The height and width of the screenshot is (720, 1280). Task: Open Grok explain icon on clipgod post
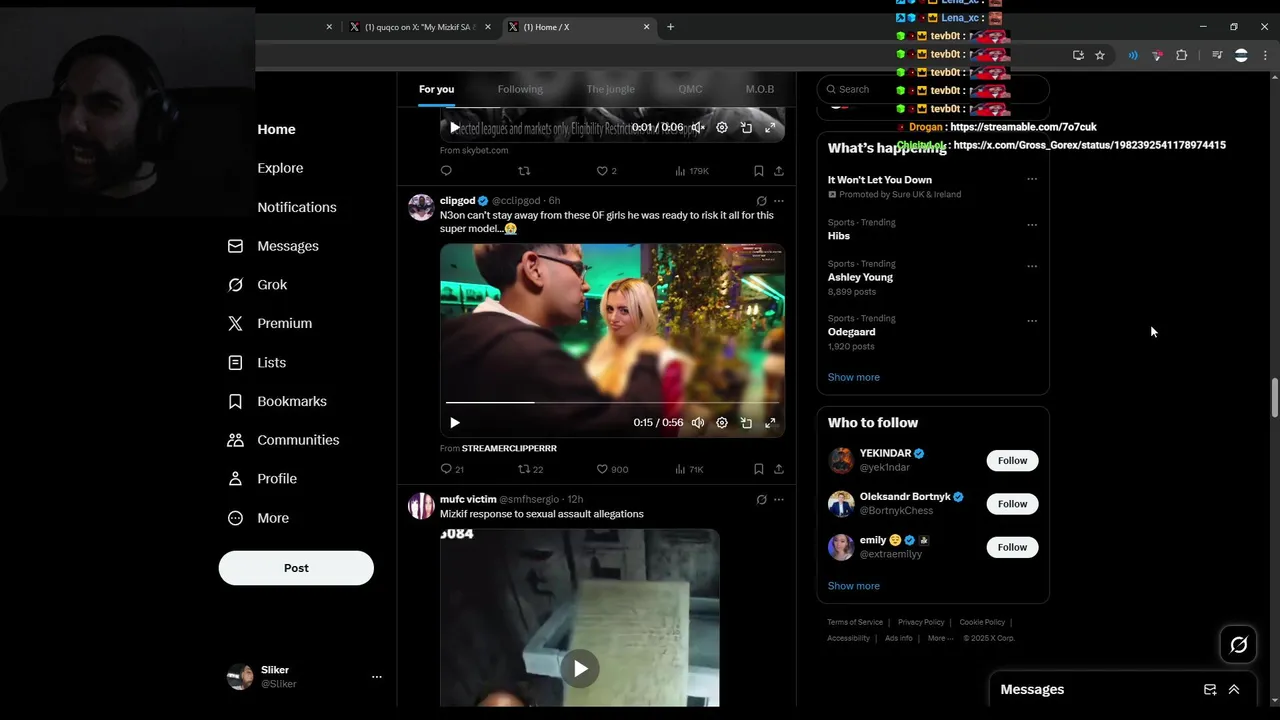click(x=761, y=201)
